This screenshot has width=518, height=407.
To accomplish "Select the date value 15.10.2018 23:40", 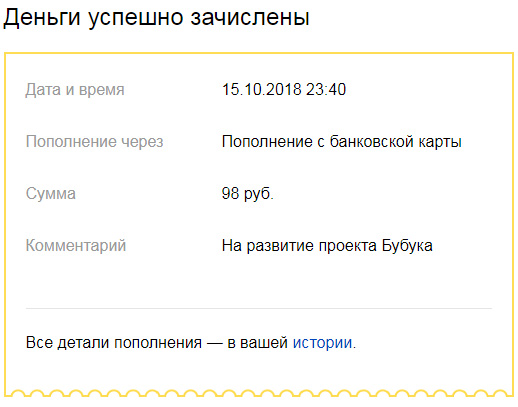I will click(x=284, y=90).
